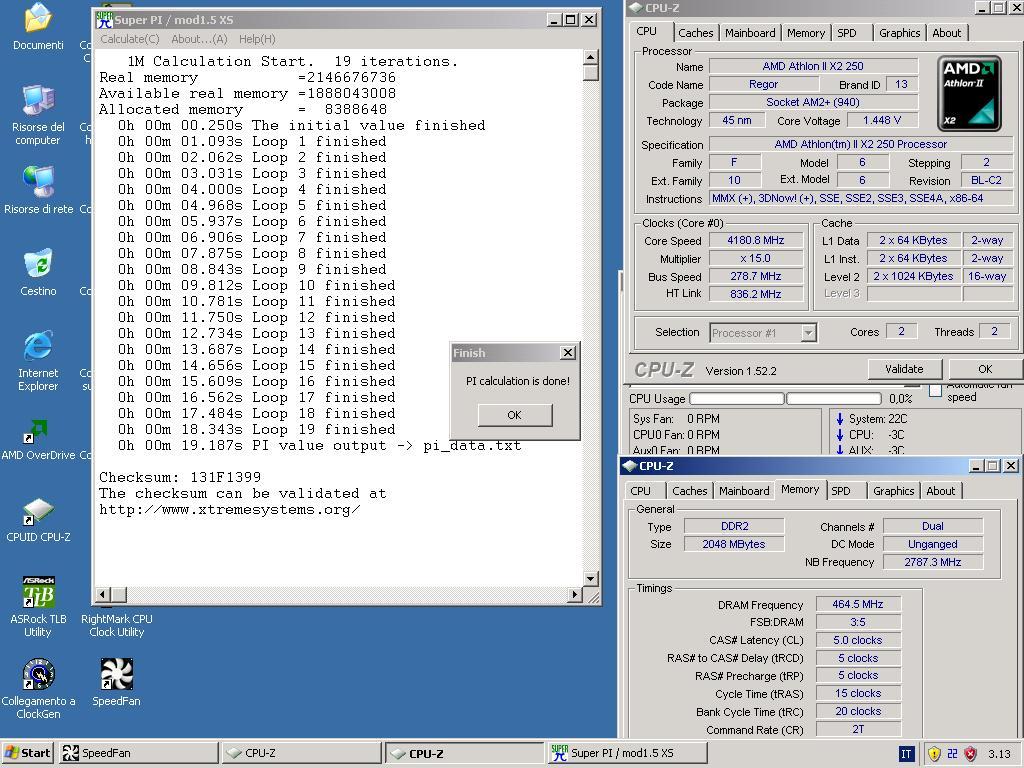The width and height of the screenshot is (1024, 768).
Task: Click Bus Speed value 278.7 MHz
Action: click(756, 276)
